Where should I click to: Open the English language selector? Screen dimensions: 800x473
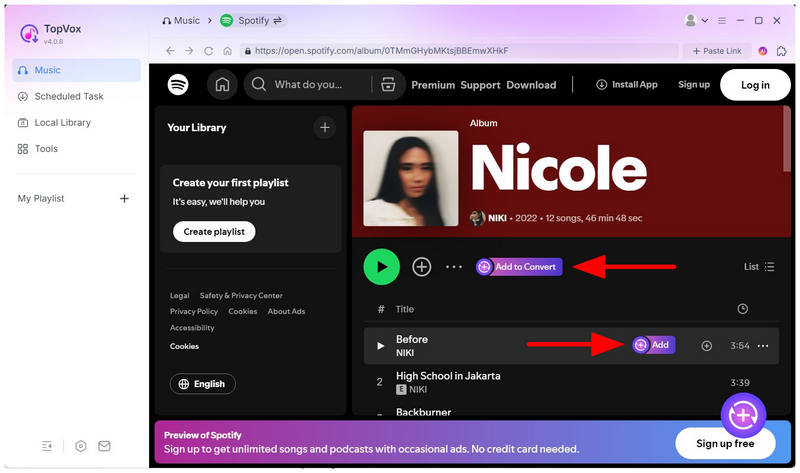click(203, 384)
